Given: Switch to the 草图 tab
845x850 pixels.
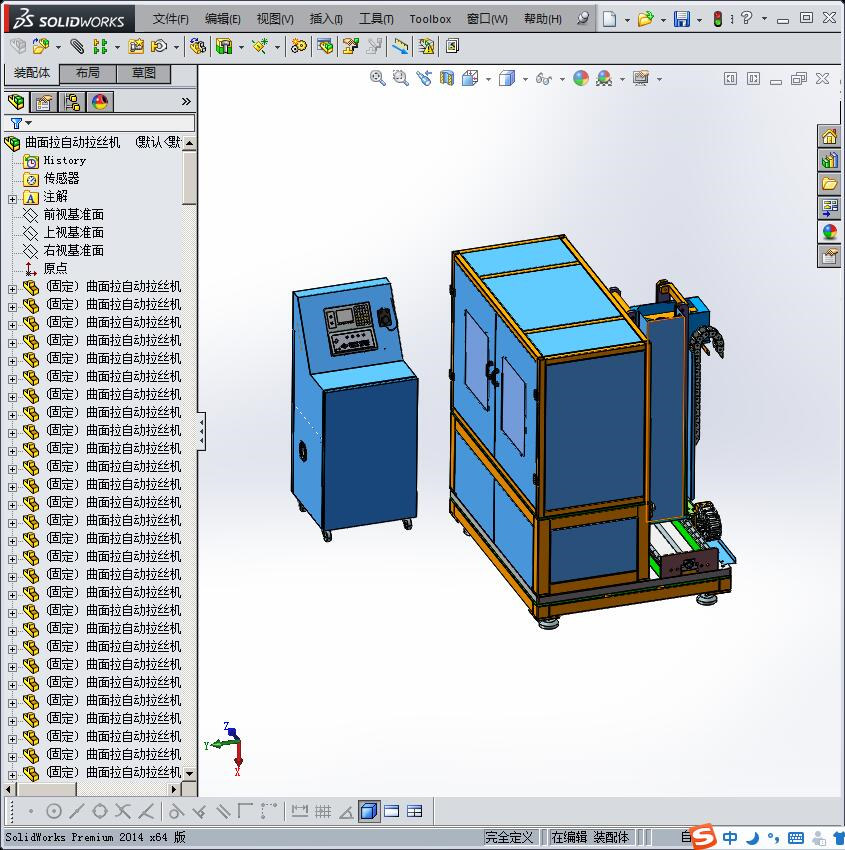Looking at the screenshot, I should click(144, 73).
